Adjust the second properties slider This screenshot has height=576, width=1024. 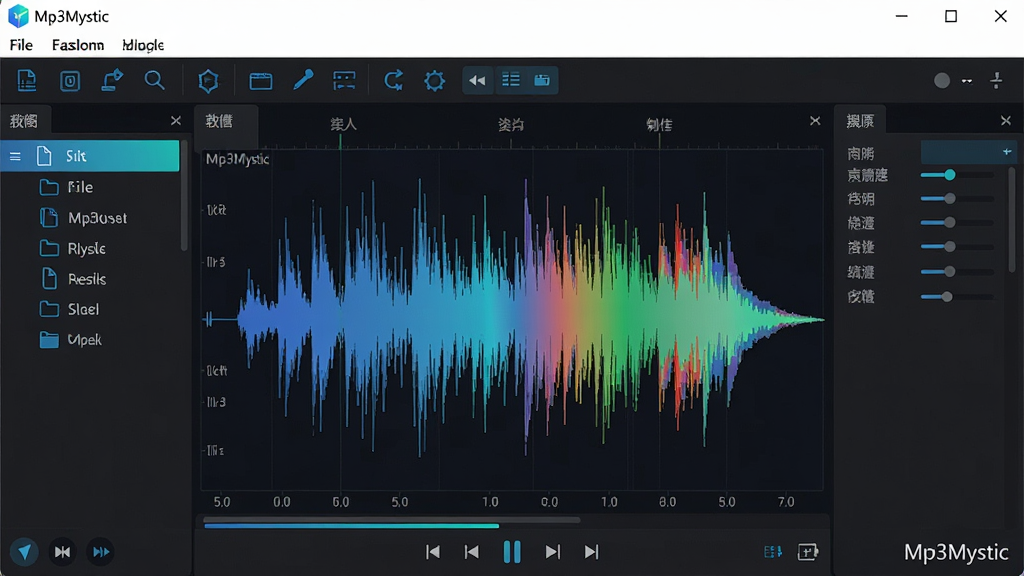[x=957, y=199]
